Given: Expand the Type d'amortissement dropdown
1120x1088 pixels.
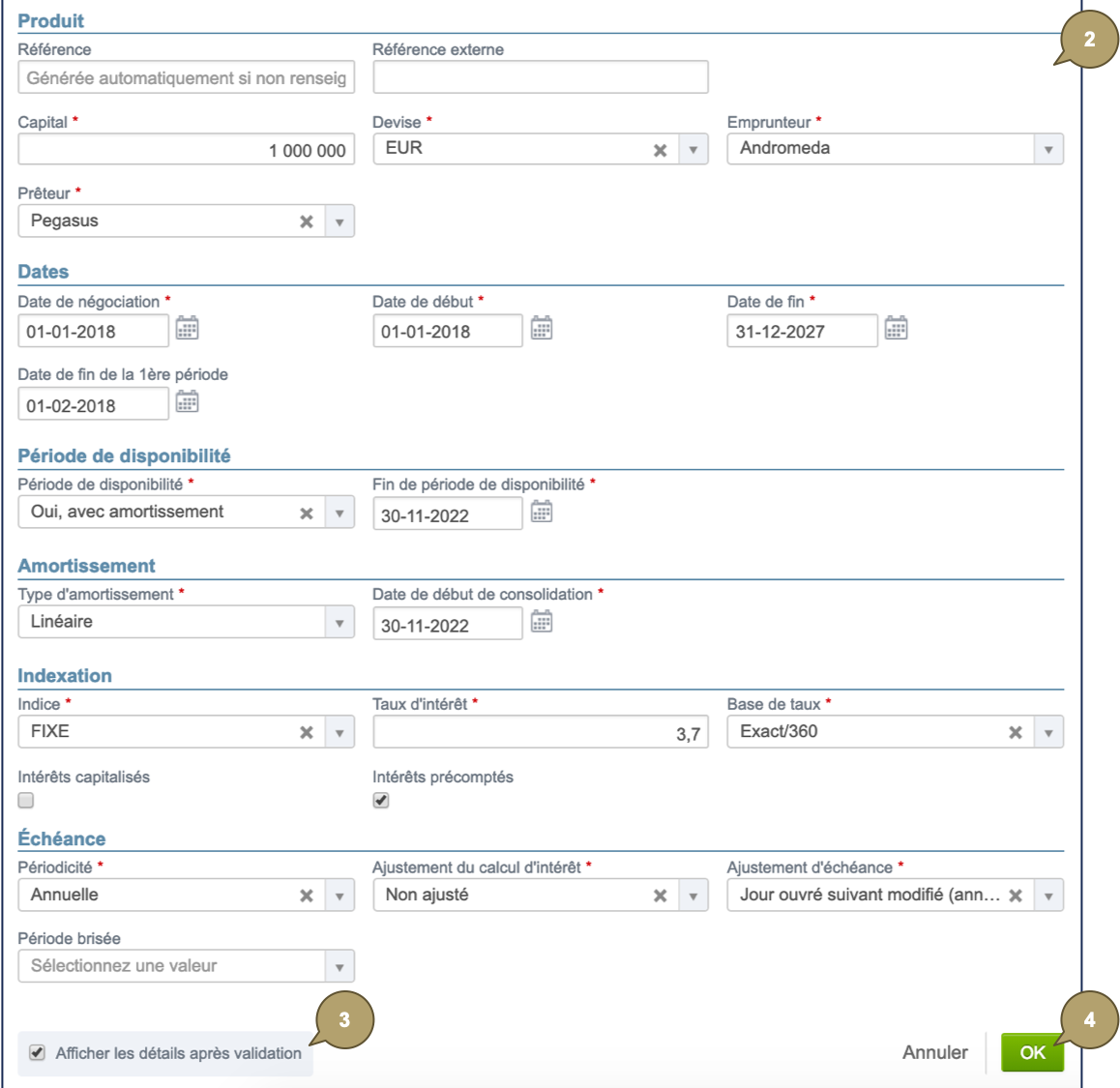Looking at the screenshot, I should (338, 621).
